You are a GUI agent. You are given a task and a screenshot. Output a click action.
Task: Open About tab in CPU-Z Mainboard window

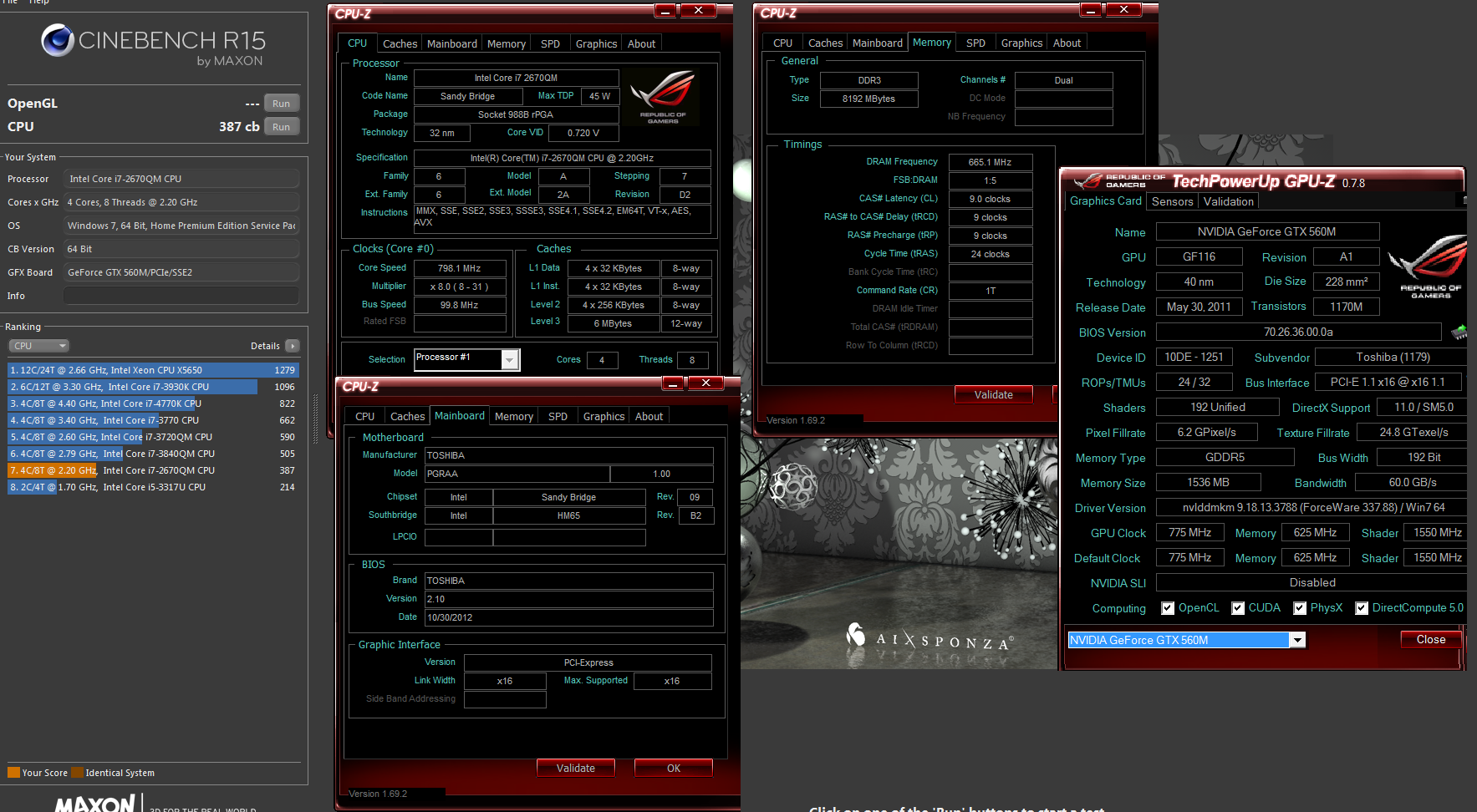coord(649,416)
